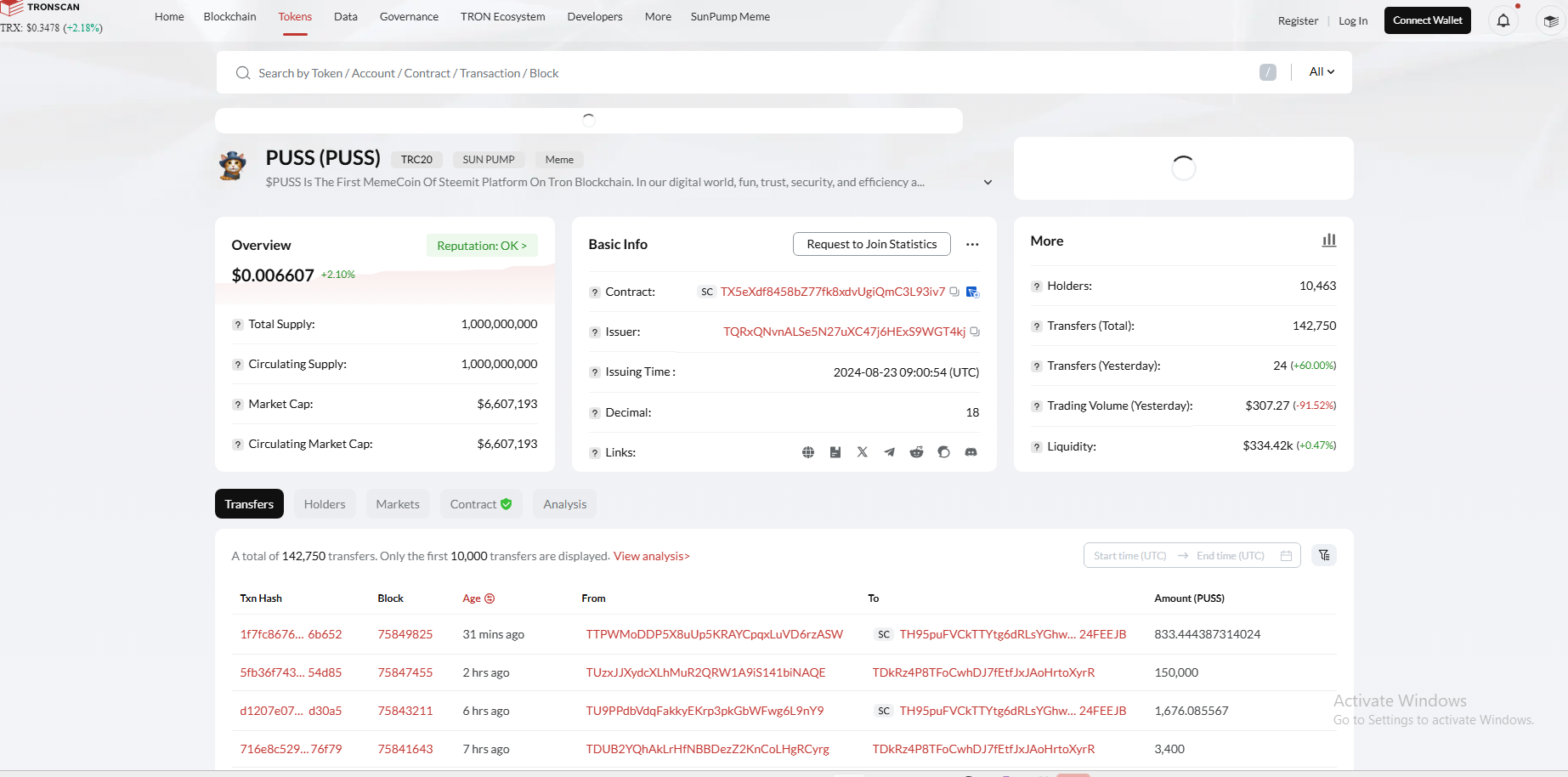Screen dimensions: 1568x777
Task: Open the token's Telegram link icon
Action: (x=889, y=452)
